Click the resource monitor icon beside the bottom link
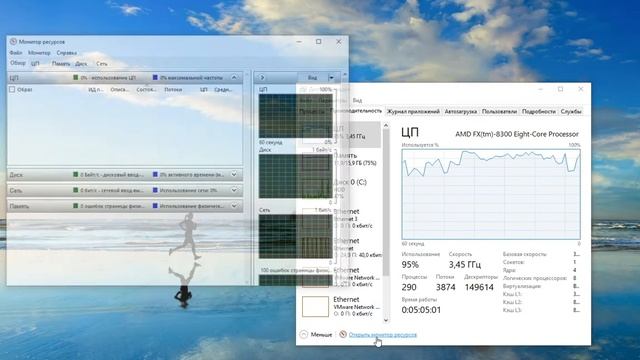Viewport: 640px width, 360px height. pyautogui.click(x=343, y=334)
